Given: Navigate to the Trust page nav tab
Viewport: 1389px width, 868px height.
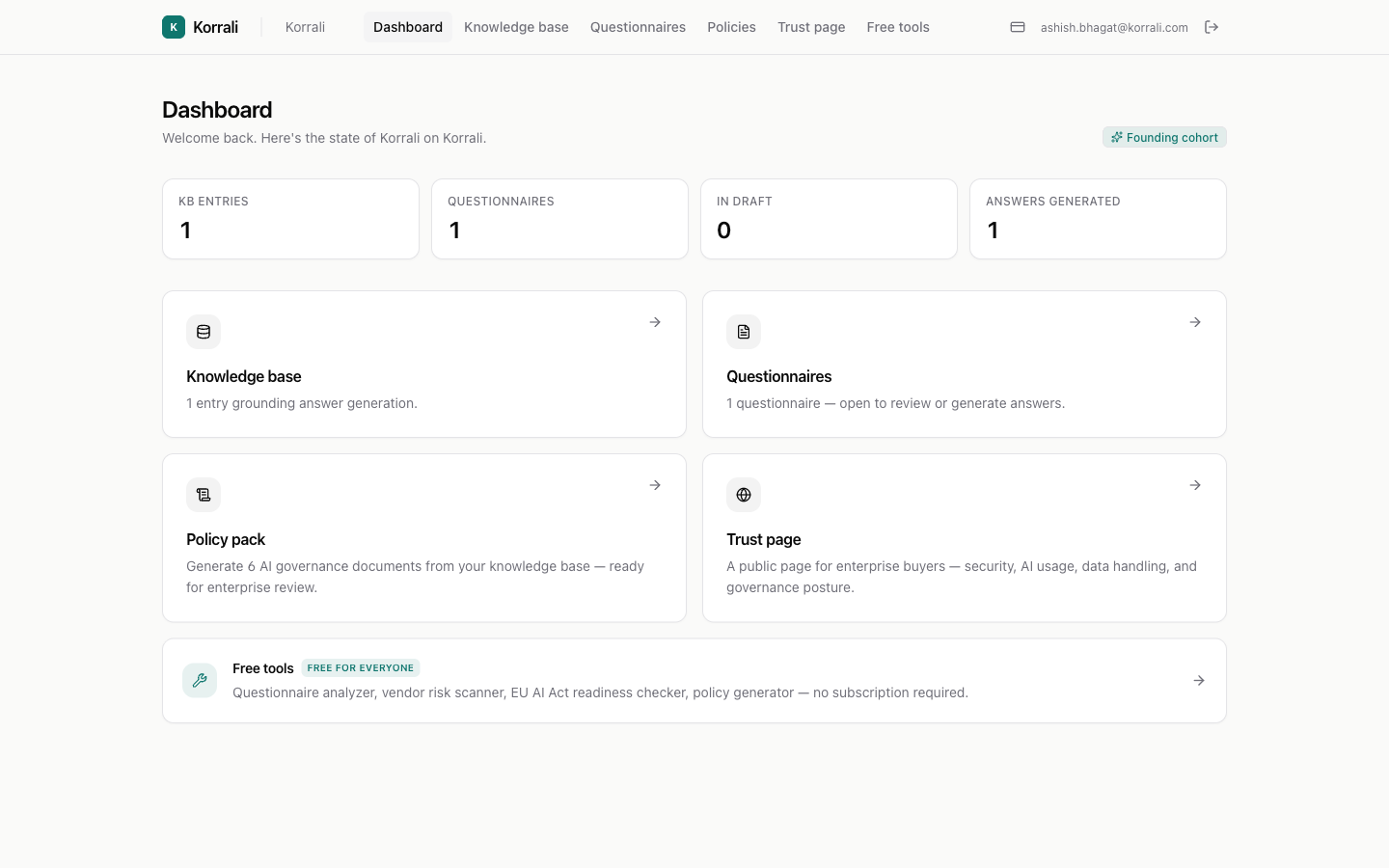Looking at the screenshot, I should point(811,27).
